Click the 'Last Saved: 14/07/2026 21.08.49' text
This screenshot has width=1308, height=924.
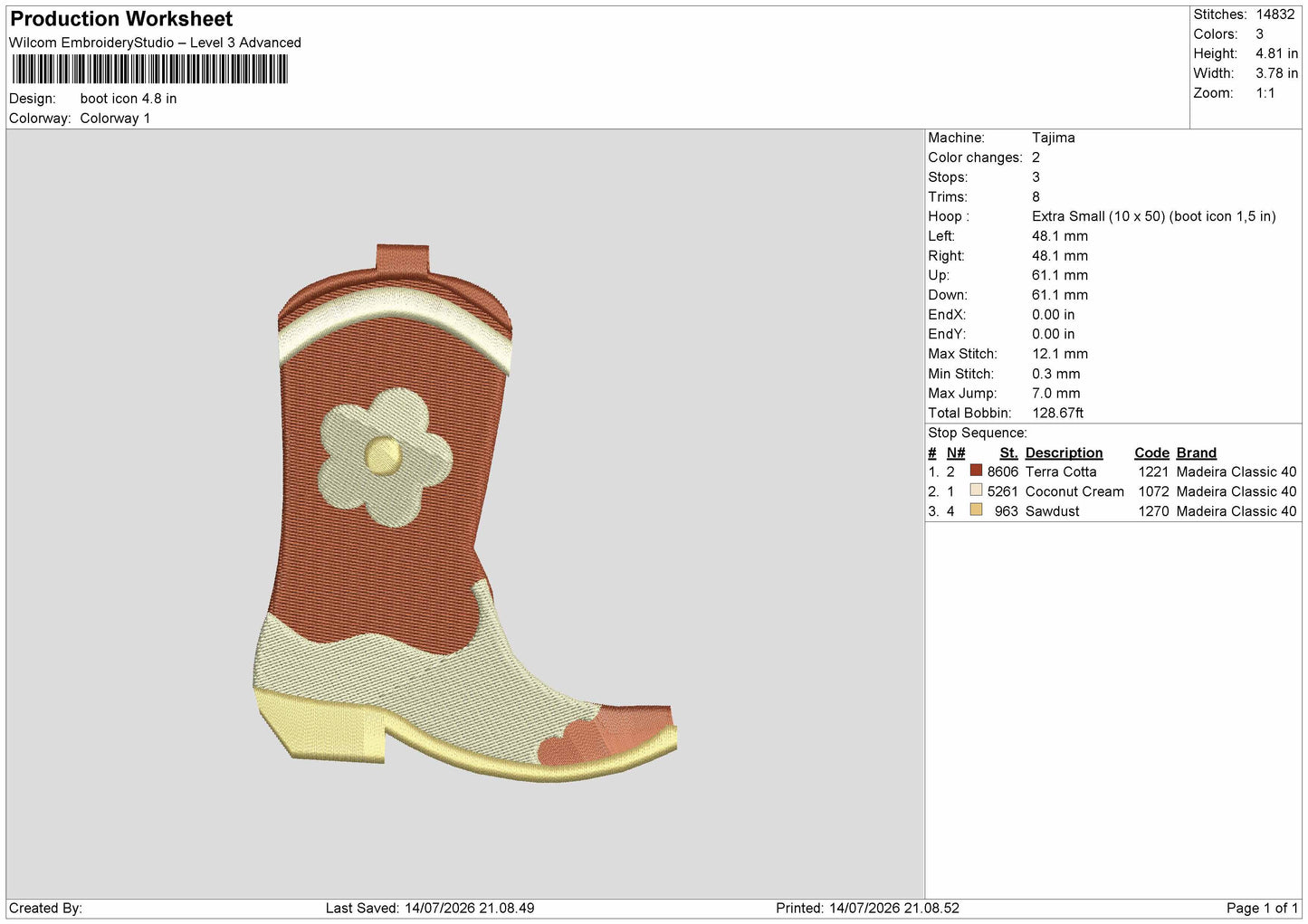click(x=430, y=908)
